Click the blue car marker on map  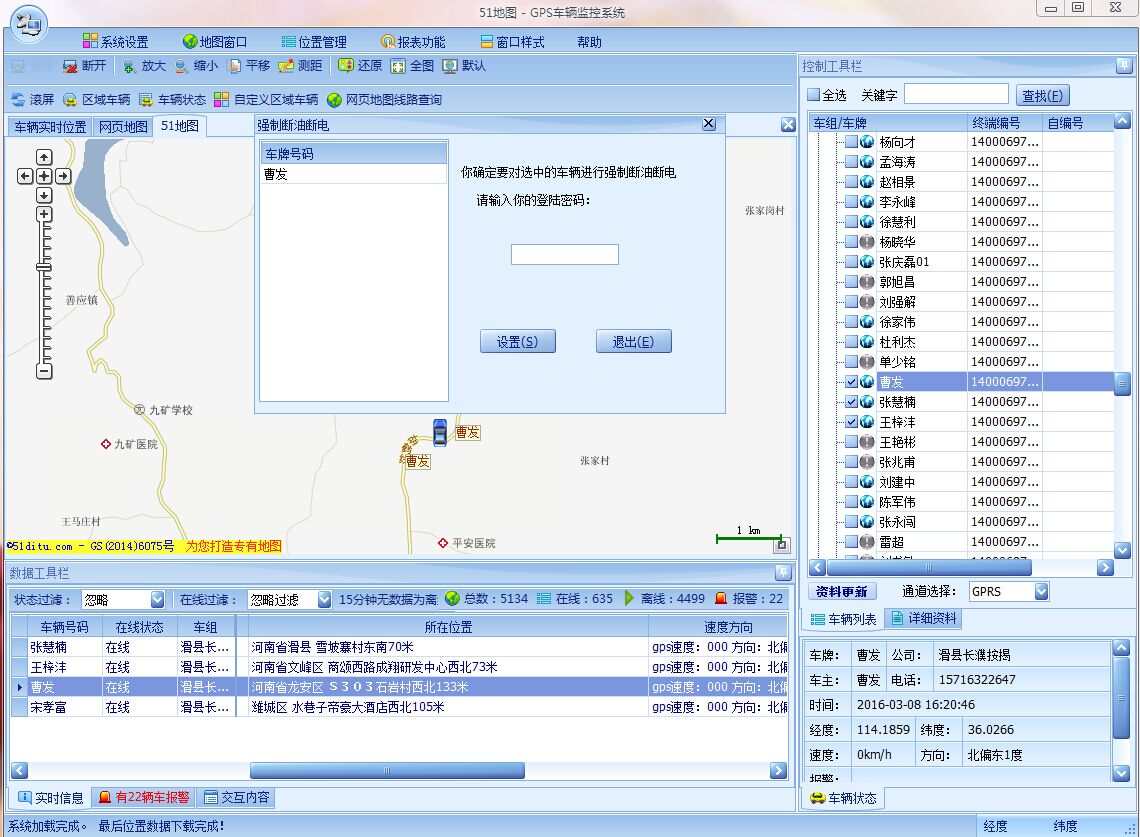click(x=439, y=432)
